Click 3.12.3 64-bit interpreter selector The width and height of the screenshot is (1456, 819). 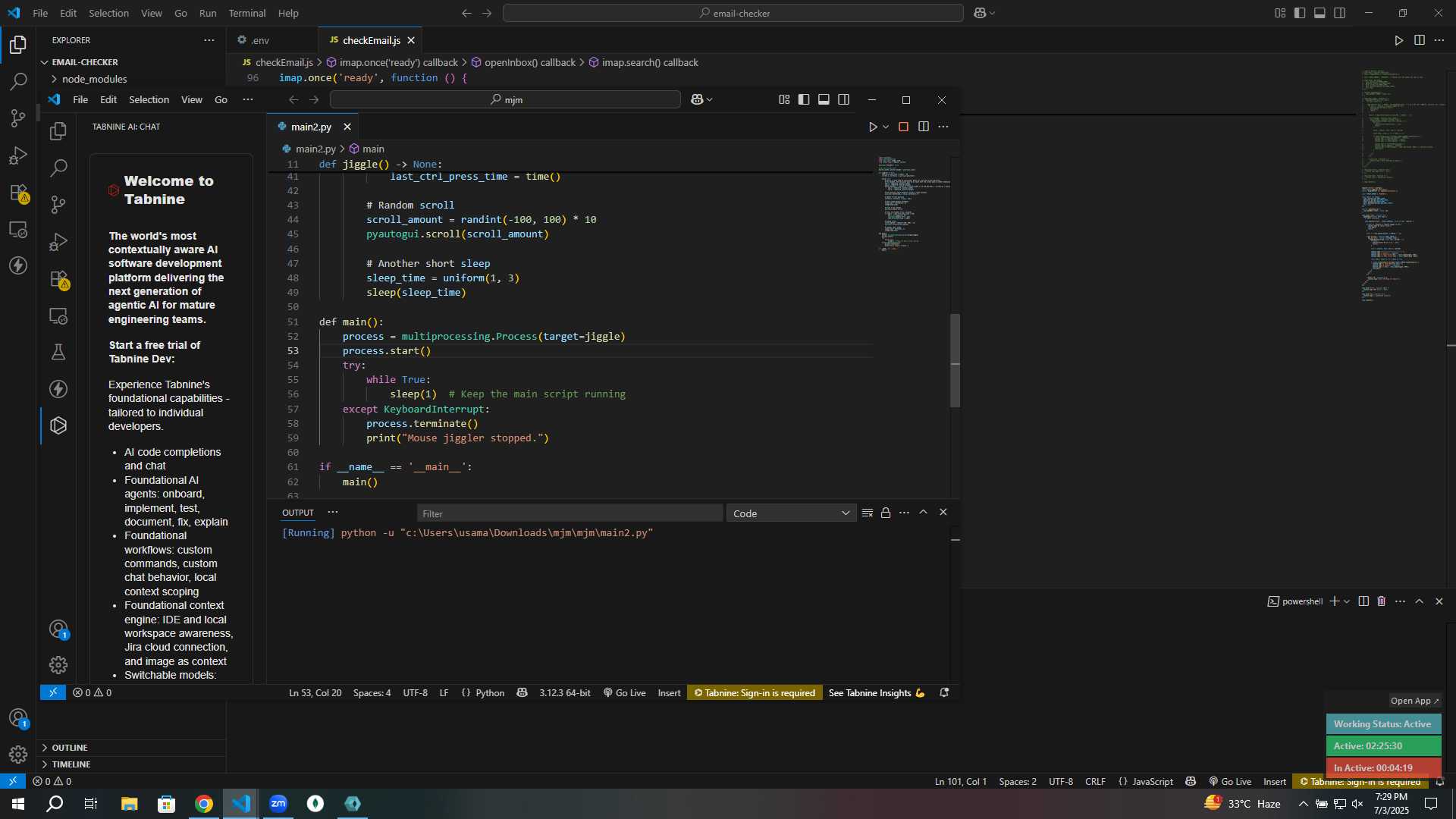coord(564,692)
